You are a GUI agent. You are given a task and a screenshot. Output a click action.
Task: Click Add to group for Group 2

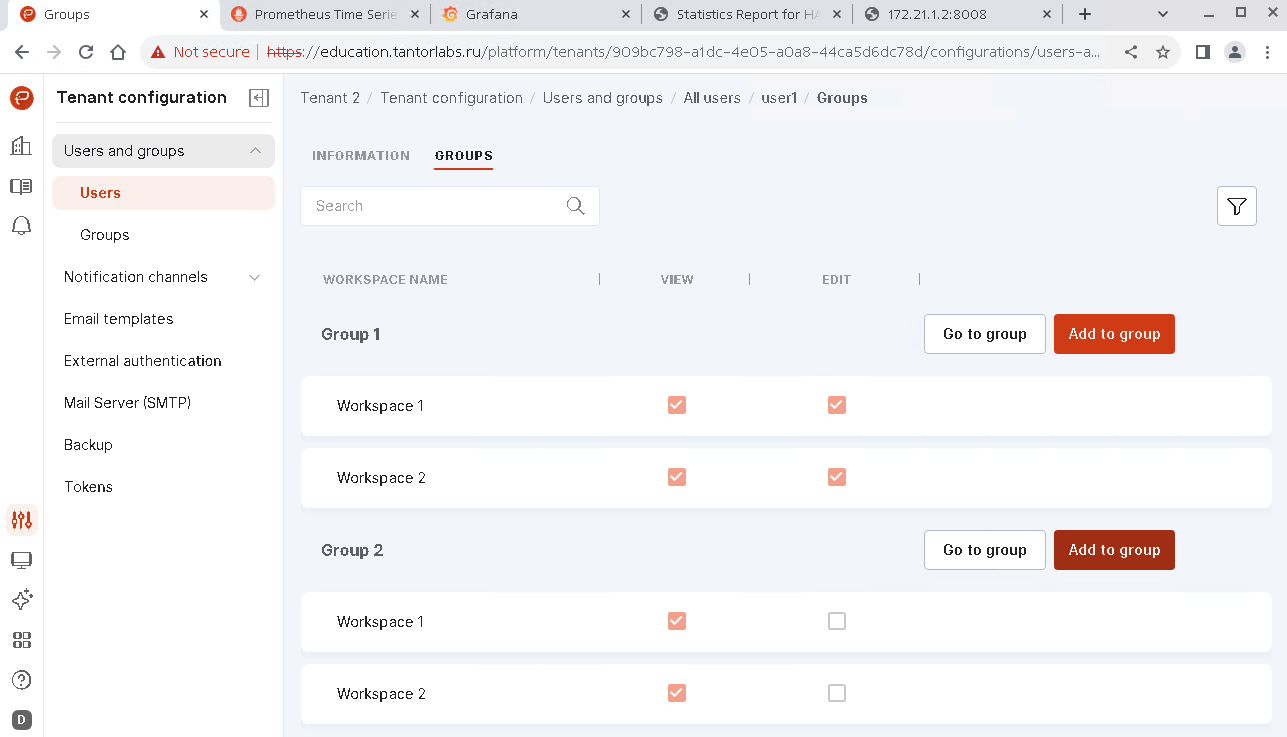point(1114,550)
